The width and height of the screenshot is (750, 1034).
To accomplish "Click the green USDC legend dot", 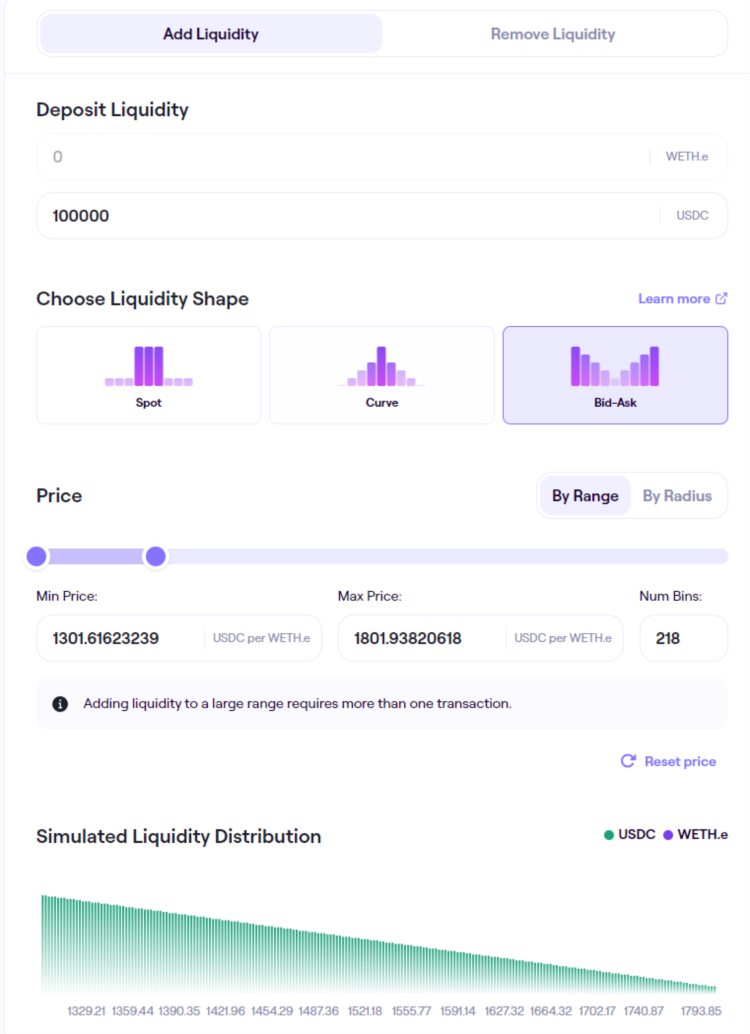I will [x=610, y=835].
